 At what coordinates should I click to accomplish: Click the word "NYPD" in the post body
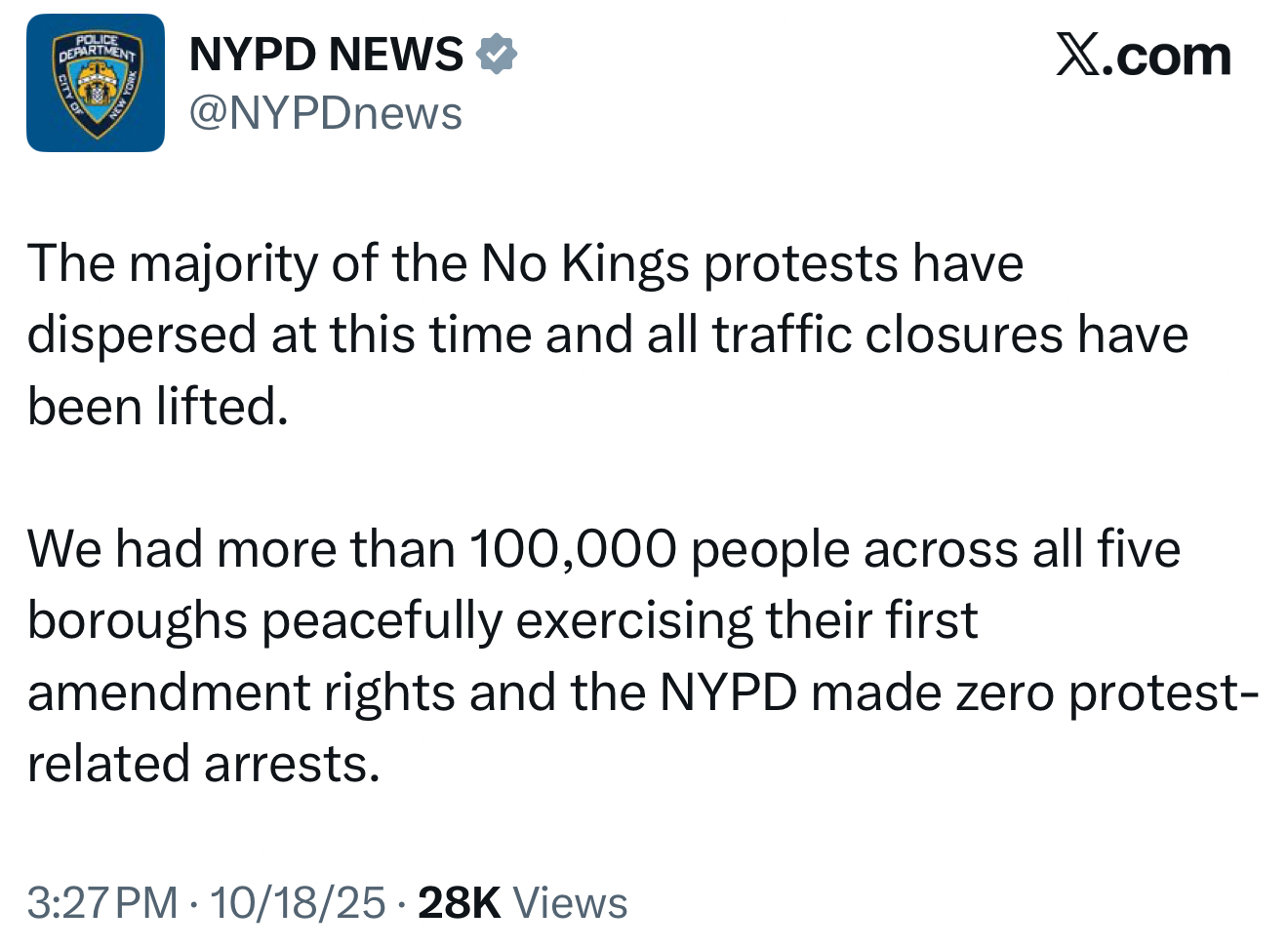click(x=728, y=692)
